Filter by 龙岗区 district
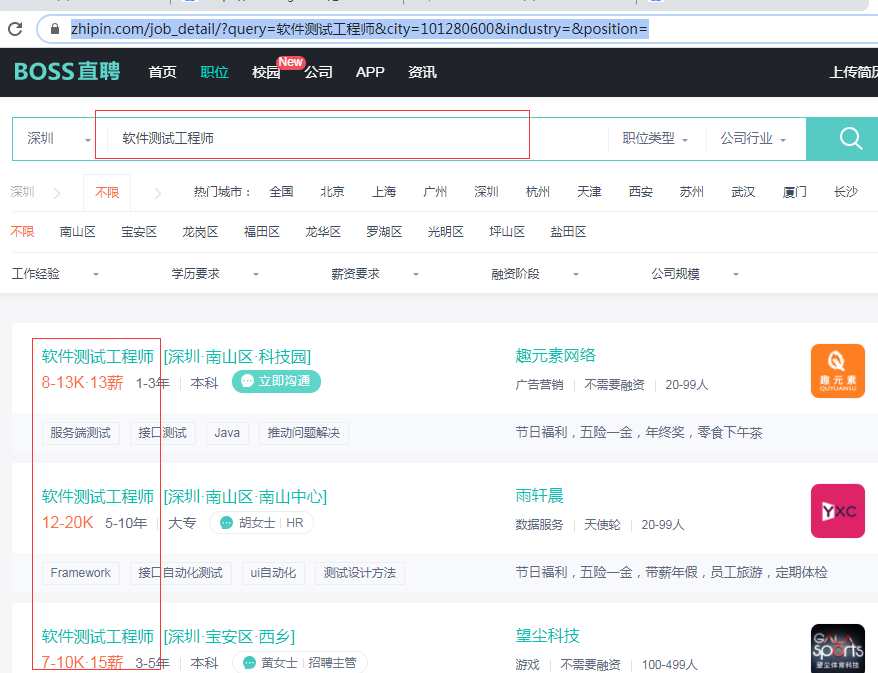Image resolution: width=878 pixels, height=673 pixels. 200,232
